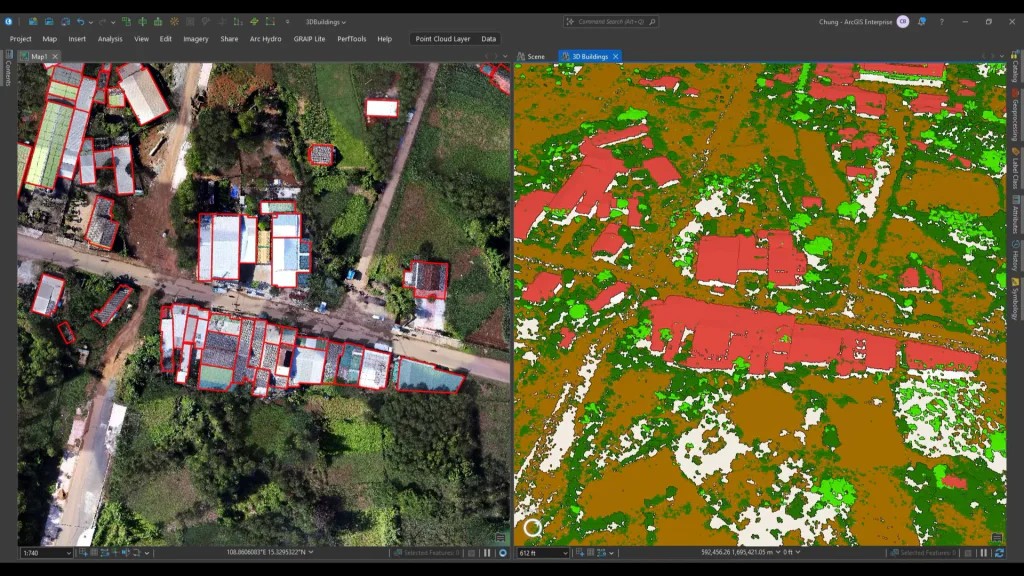Open the Geoprocessing pane side tab

tap(1015, 115)
